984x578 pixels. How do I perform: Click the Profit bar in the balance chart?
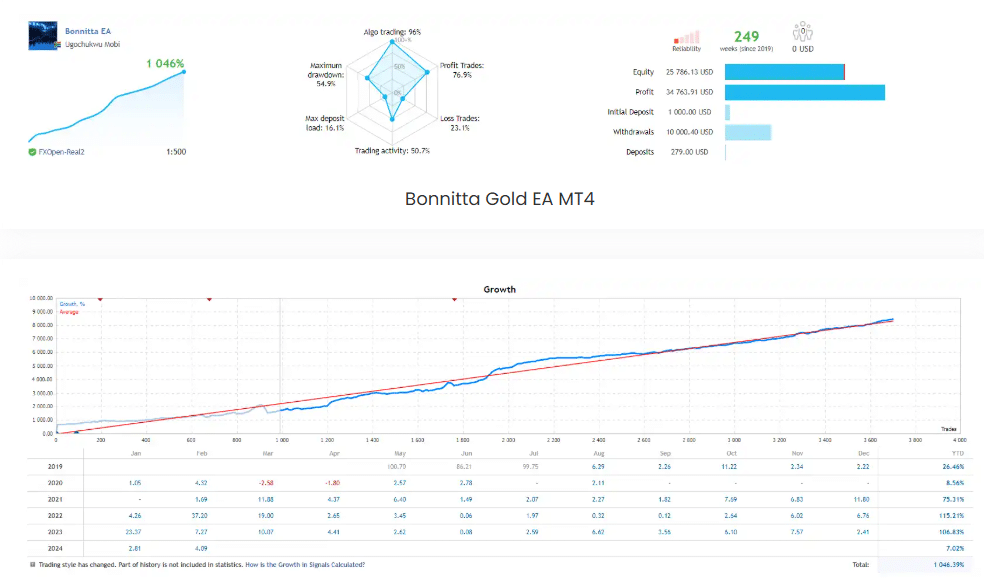point(804,92)
